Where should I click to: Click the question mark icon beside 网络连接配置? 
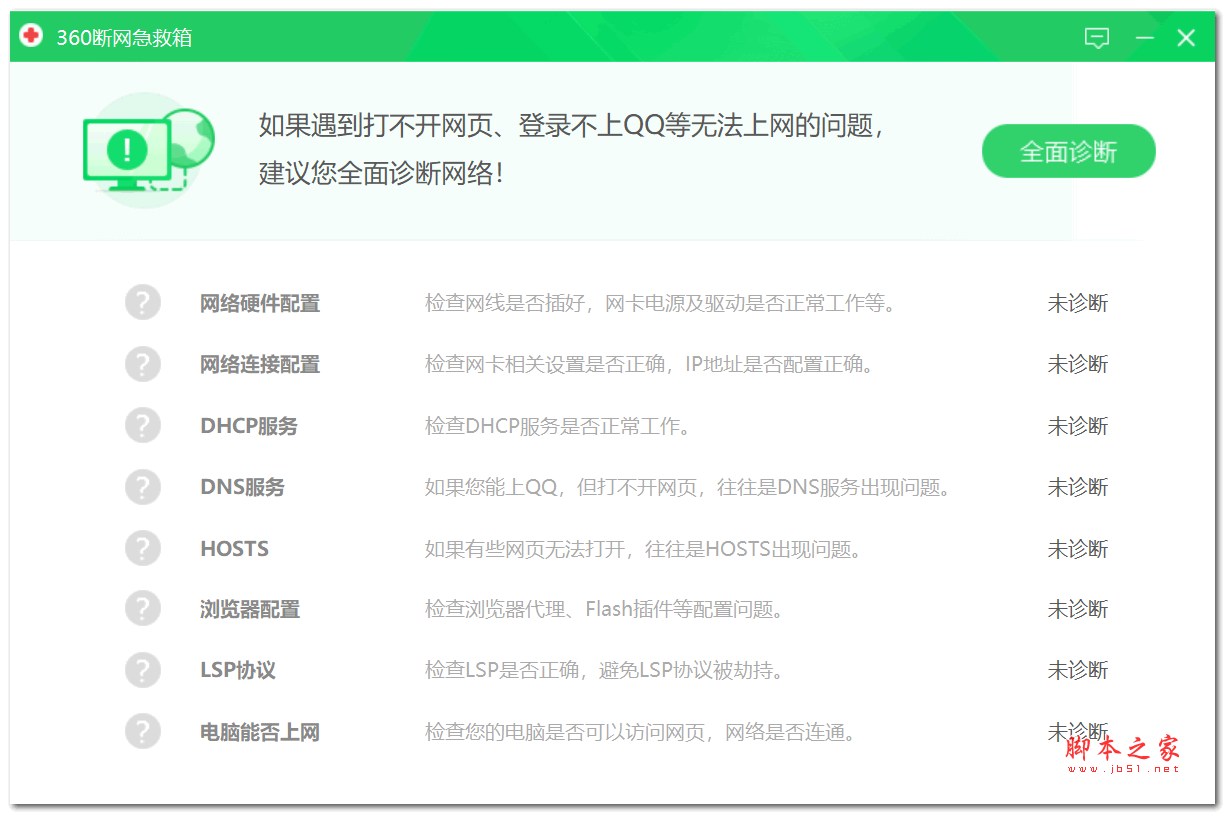point(143,364)
